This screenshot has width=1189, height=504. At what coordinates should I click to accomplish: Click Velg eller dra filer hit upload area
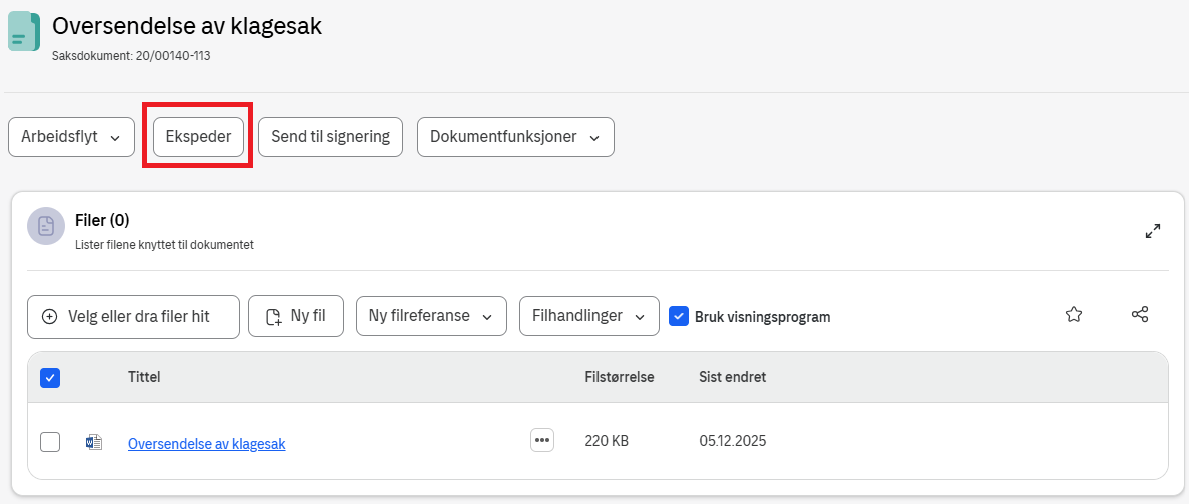133,316
